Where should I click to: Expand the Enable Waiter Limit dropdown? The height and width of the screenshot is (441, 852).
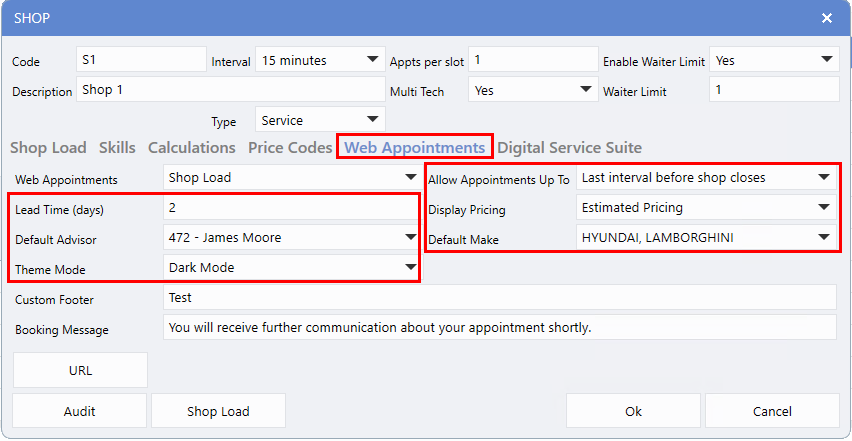click(x=774, y=60)
